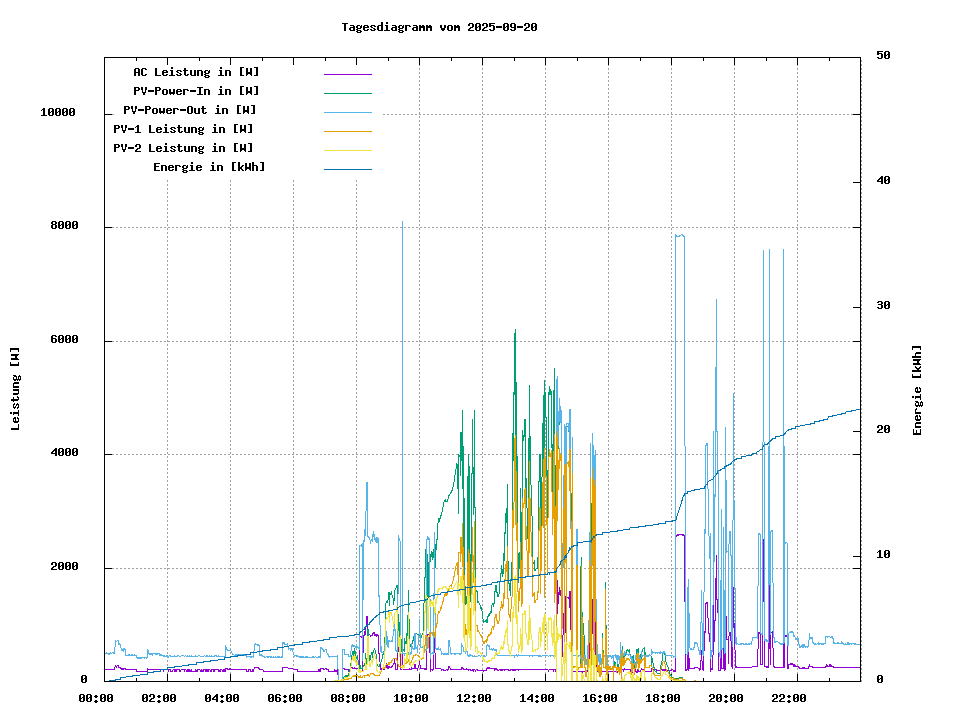Pick the PV-1 Leistung legend label
960x720 pixels.
pyautogui.click(x=183, y=129)
